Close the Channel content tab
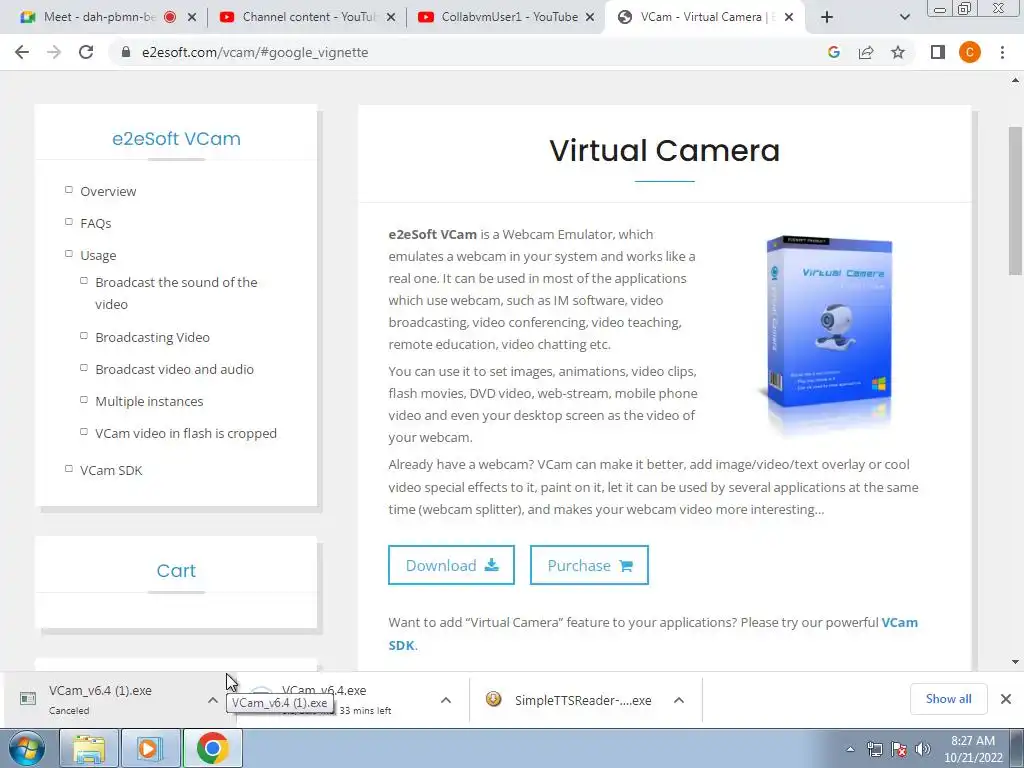 (391, 17)
